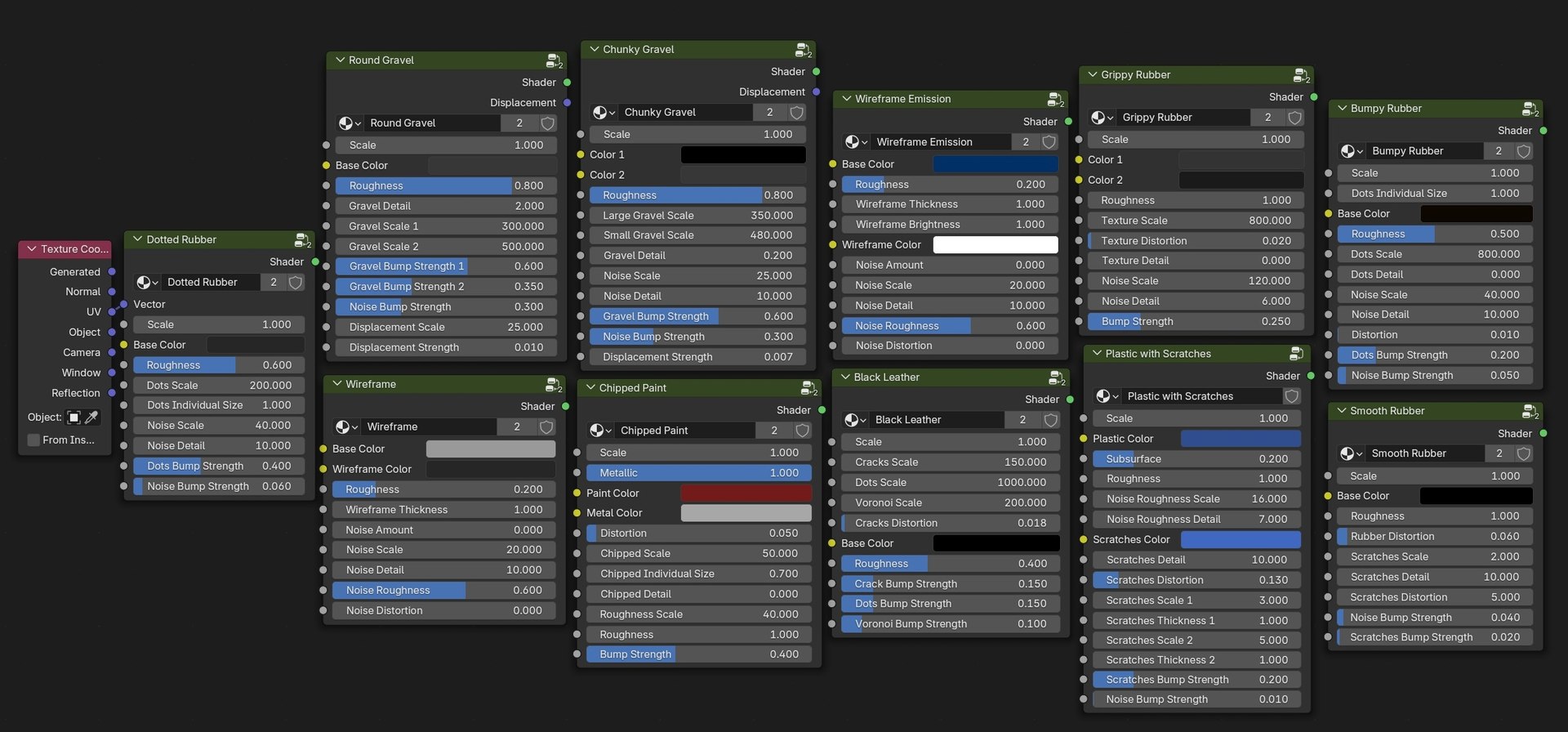Click the UV output socket on Texture Coordinate
Image resolution: width=1568 pixels, height=732 pixels.
point(112,312)
